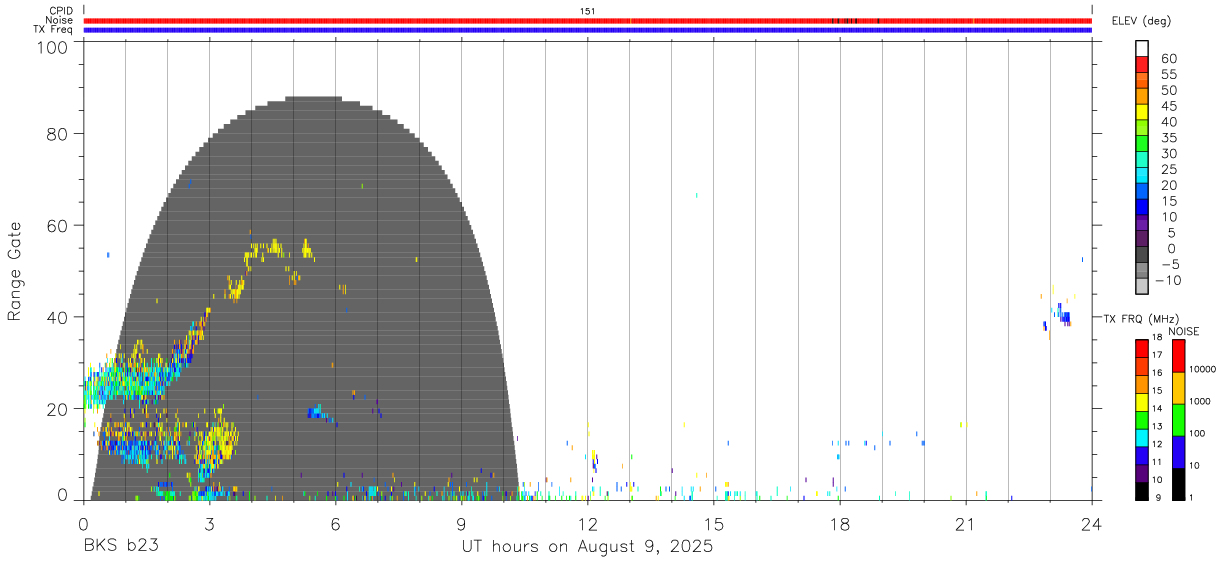1228x567 pixels.
Task: Click the black marks in the Noise strip
Action: tap(855, 20)
